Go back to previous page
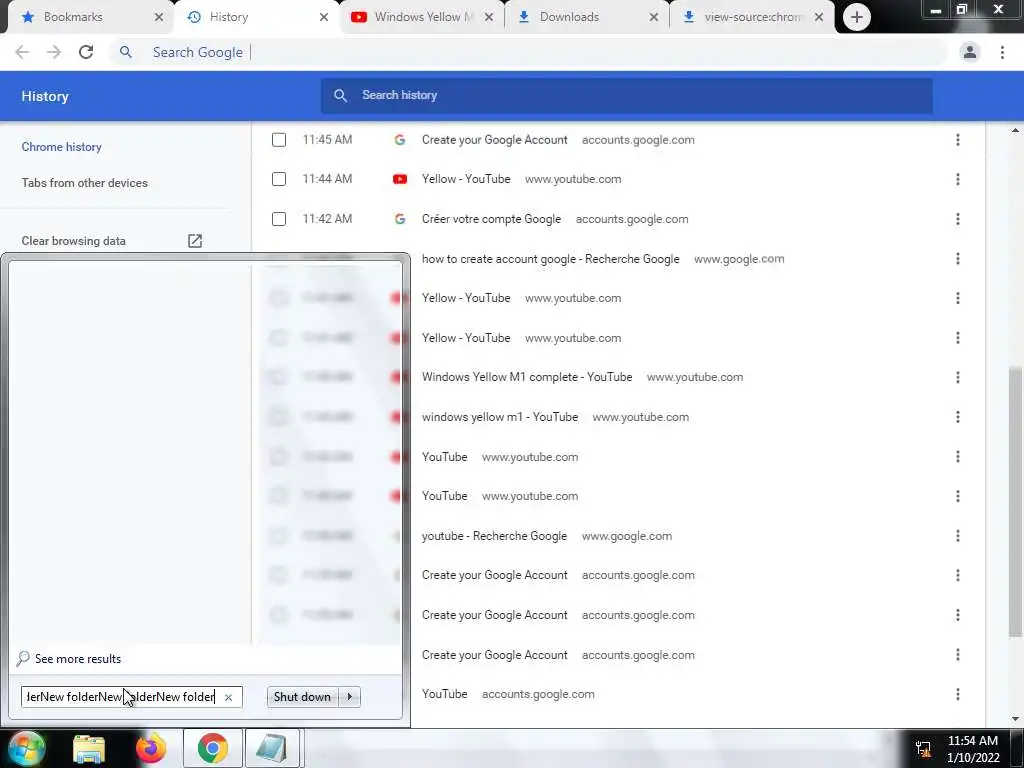1024x768 pixels. 22,52
